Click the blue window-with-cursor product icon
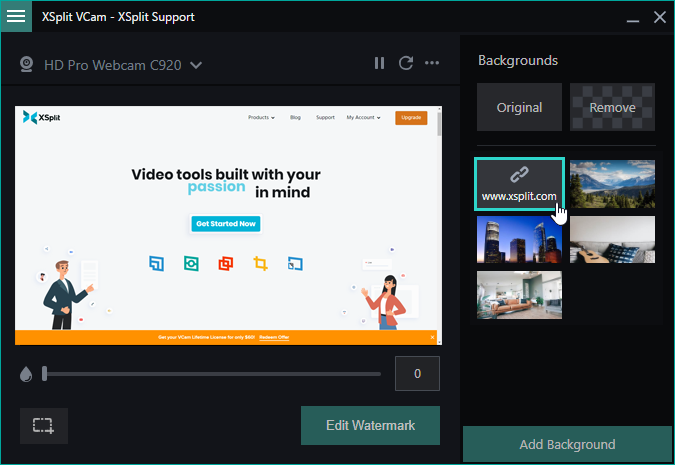The height and width of the screenshot is (465, 675). pos(295,263)
